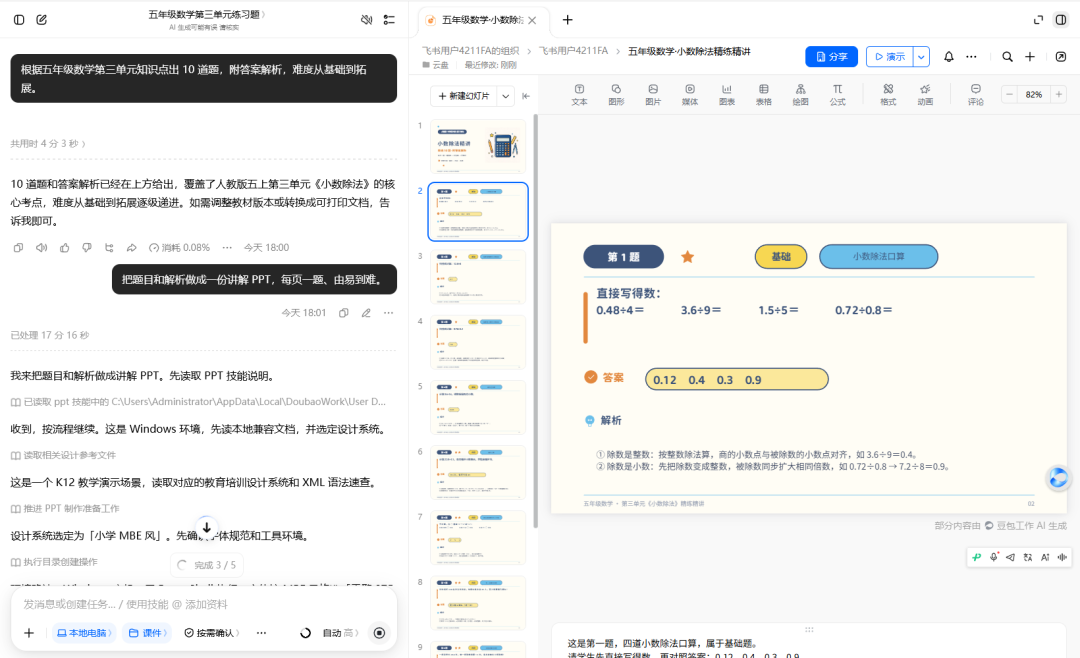The image size is (1080, 658).
Task: Toggle the chat sidebar panel icon
Action: pos(19,20)
